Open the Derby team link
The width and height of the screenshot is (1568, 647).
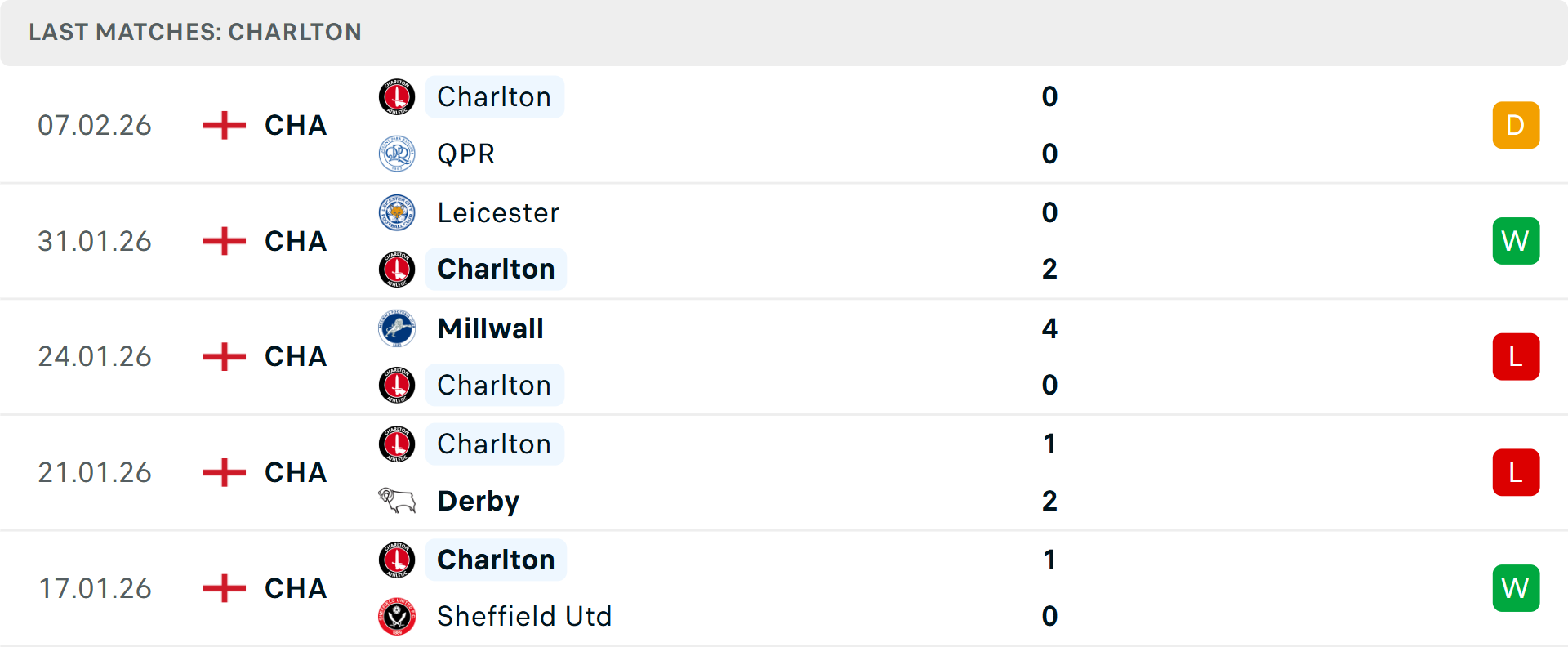[479, 501]
